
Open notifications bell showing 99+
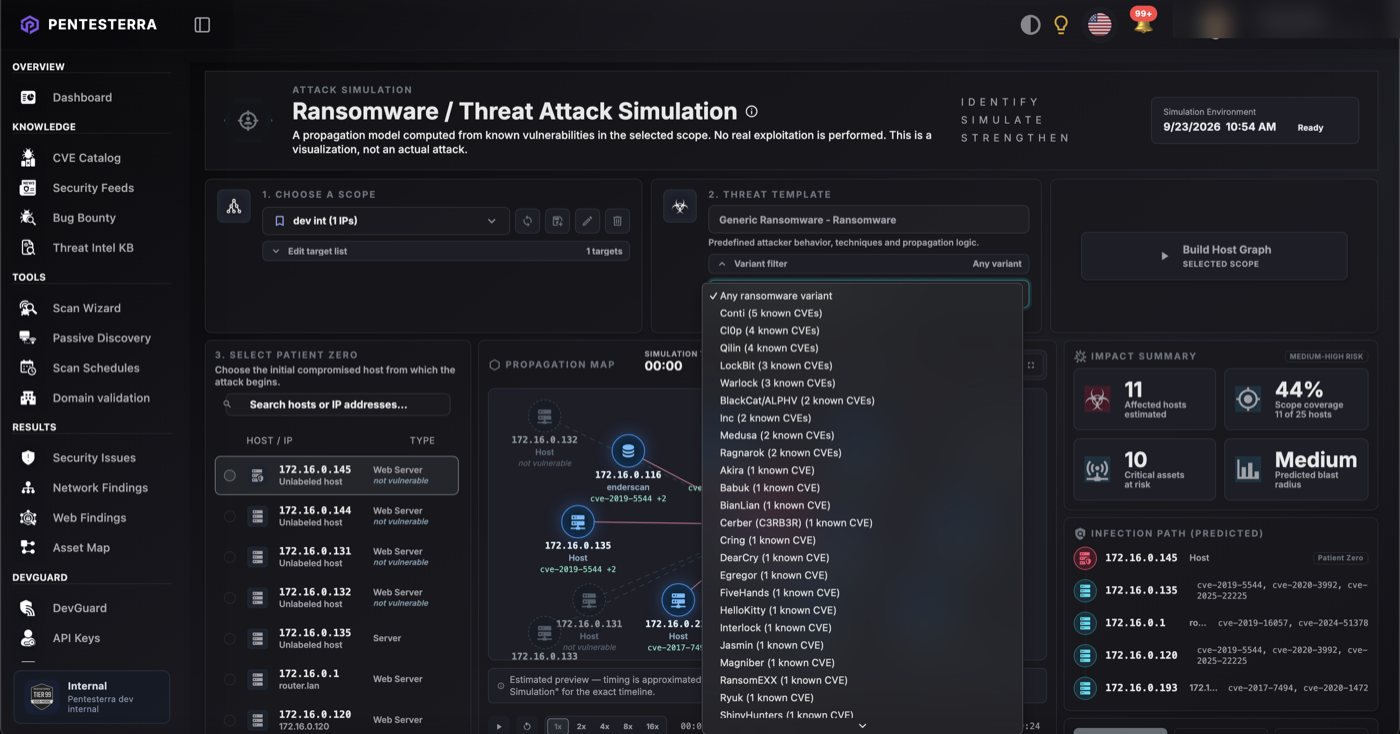pyautogui.click(x=1142, y=23)
